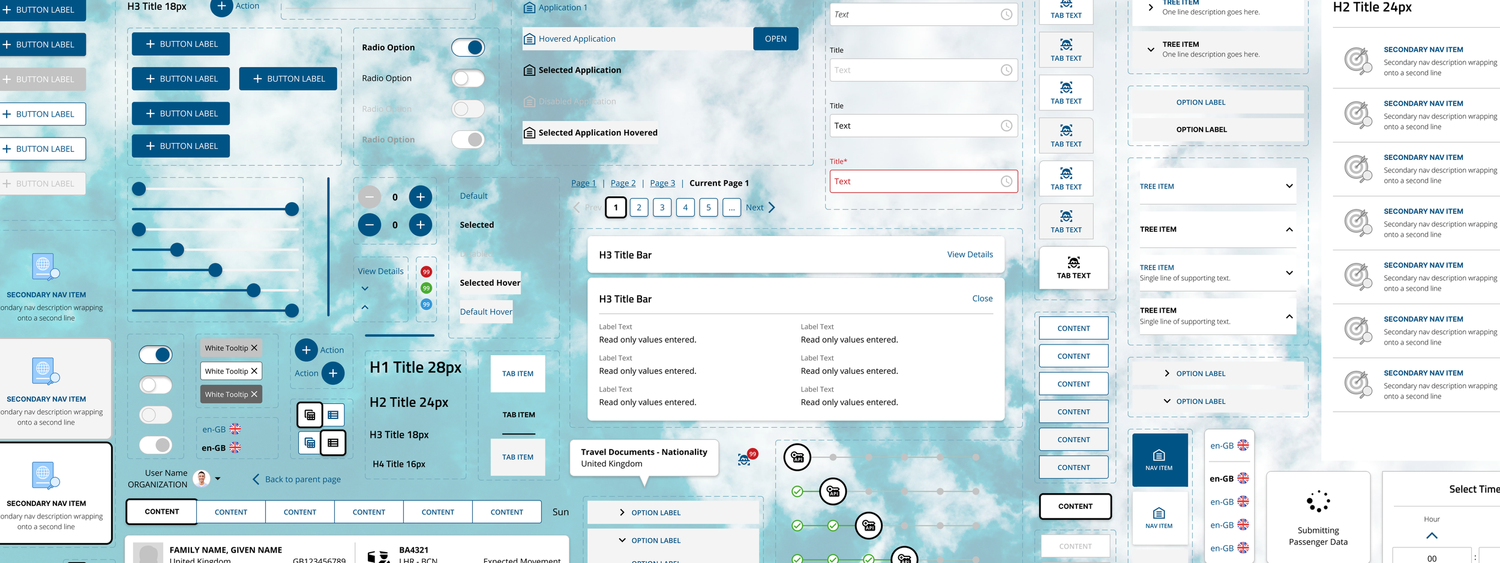Go to pagination page 4
The image size is (1500, 563).
tap(685, 208)
